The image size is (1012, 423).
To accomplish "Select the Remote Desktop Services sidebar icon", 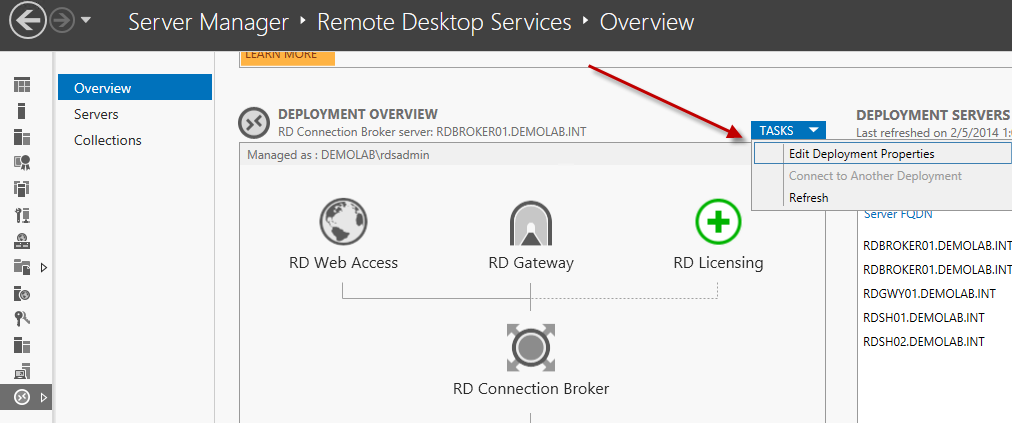I will pyautogui.click(x=22, y=397).
